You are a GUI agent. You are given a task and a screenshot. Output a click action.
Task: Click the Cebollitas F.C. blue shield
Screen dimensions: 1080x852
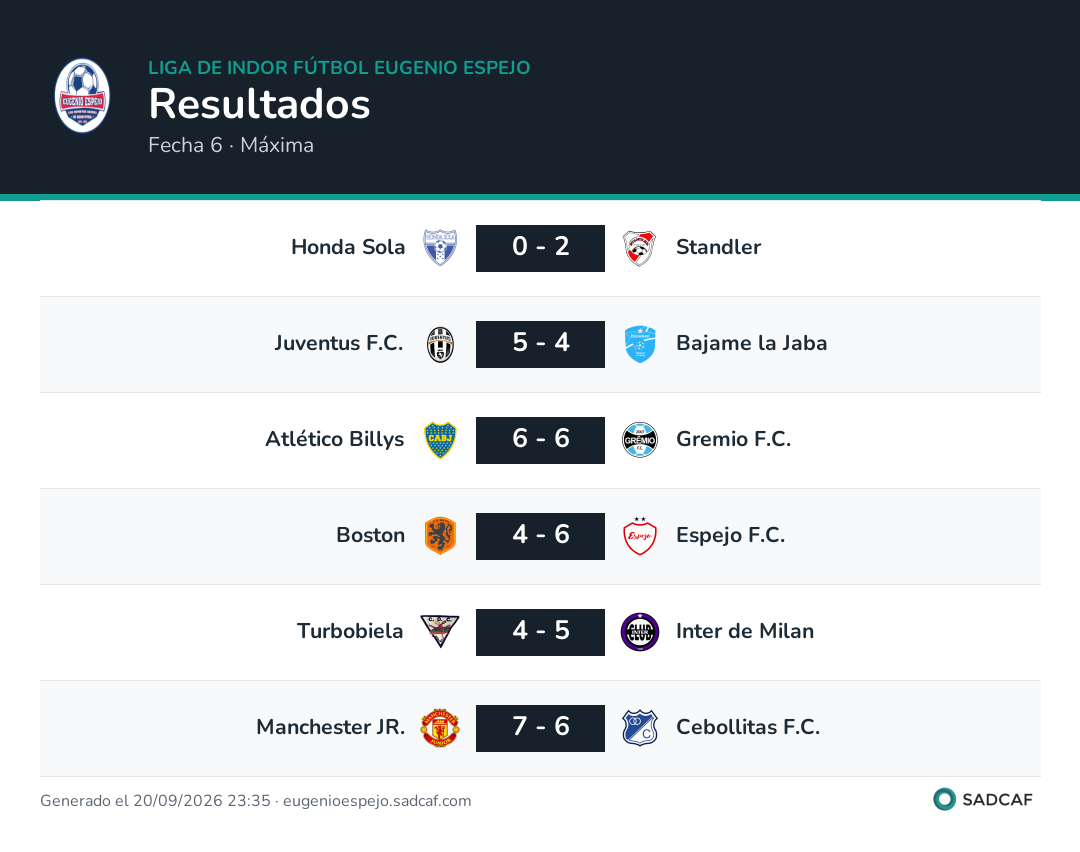640,728
